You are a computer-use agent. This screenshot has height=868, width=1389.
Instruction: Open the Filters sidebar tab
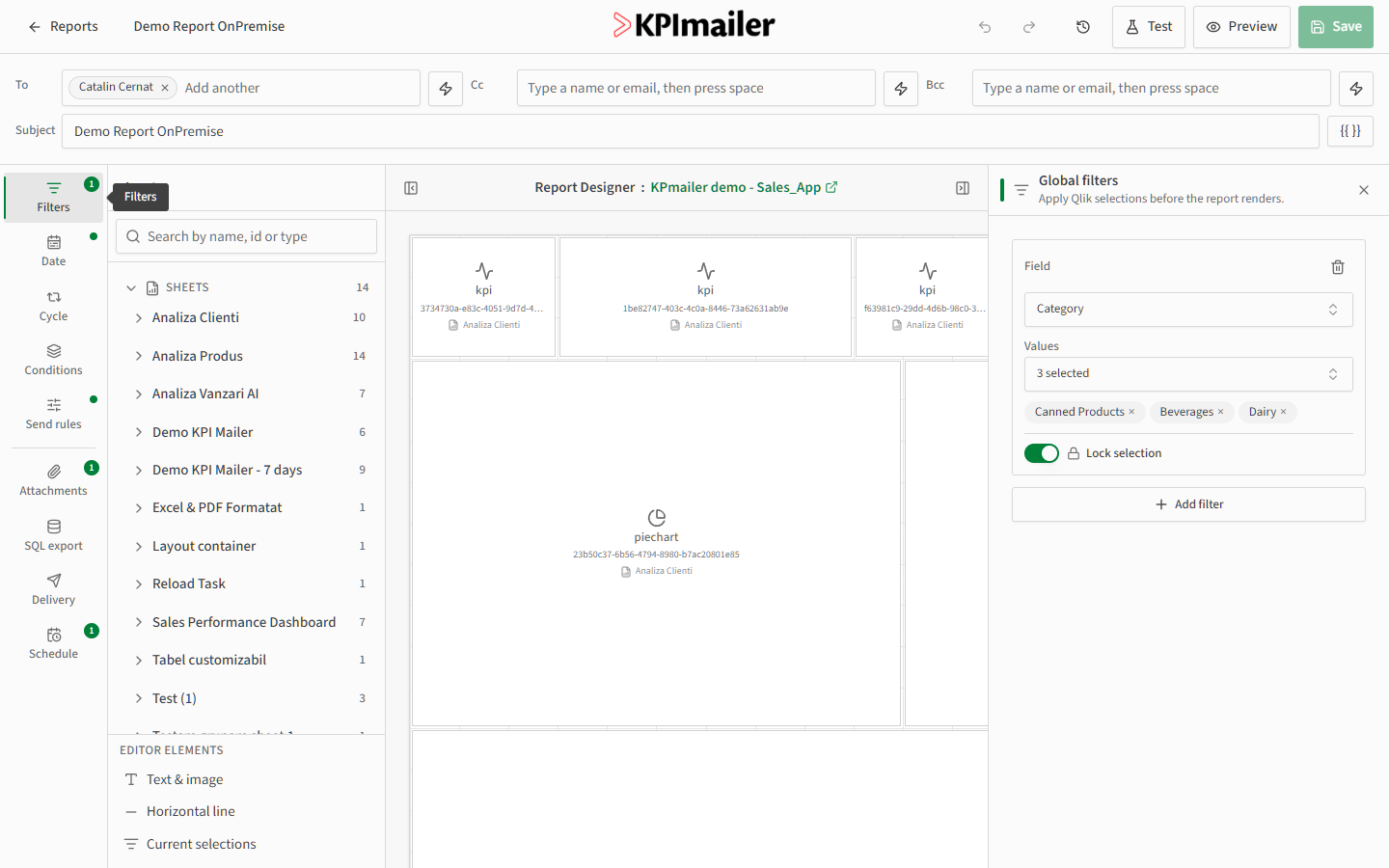tap(54, 197)
